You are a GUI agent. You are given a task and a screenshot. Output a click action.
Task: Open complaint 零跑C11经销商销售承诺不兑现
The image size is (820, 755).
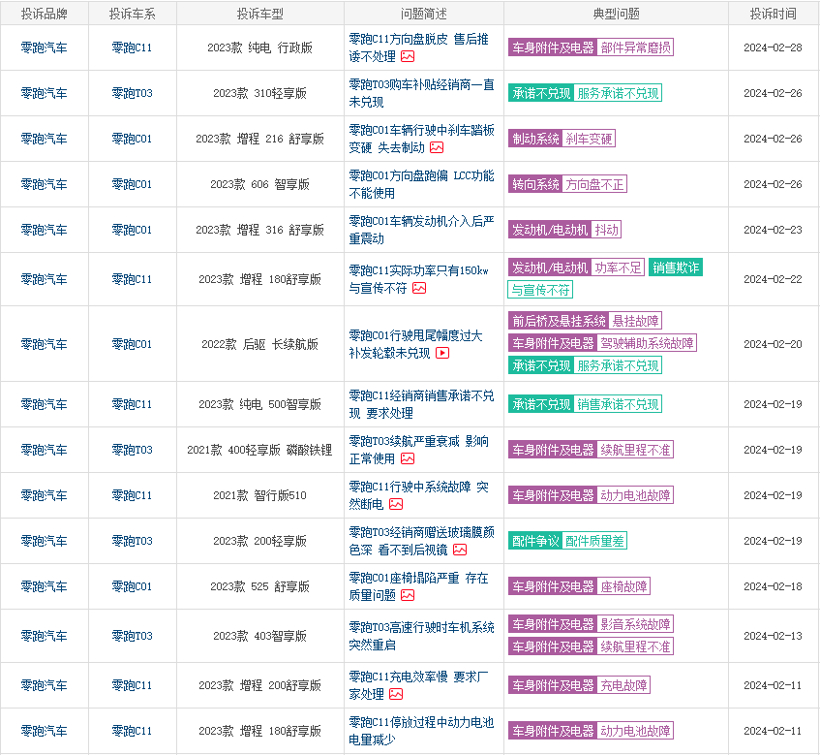(x=422, y=404)
